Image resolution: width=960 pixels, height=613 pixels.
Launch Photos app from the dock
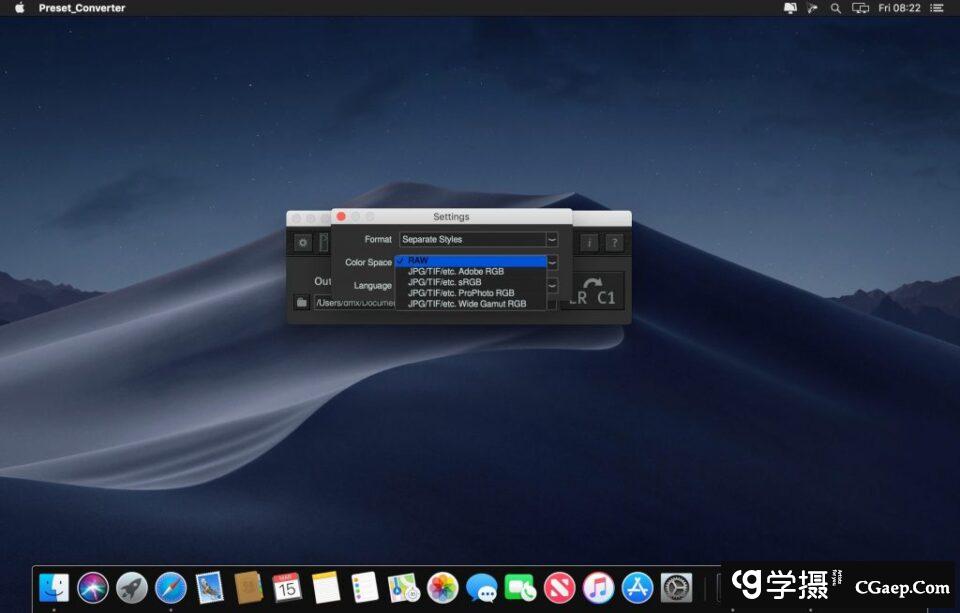[442, 587]
